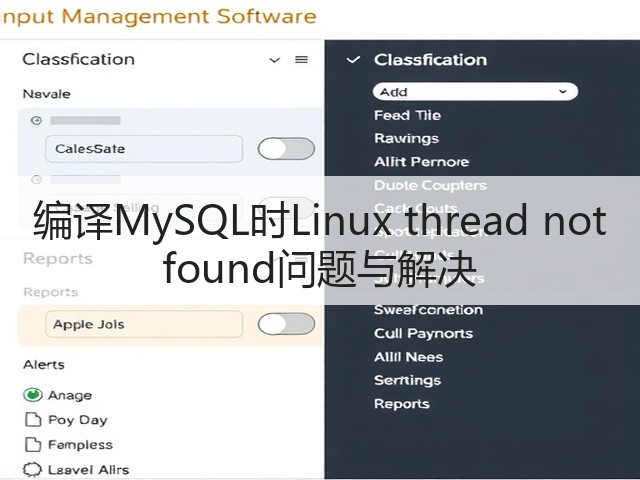Click the CalesSate input field
This screenshot has width=640, height=480.
(x=144, y=149)
